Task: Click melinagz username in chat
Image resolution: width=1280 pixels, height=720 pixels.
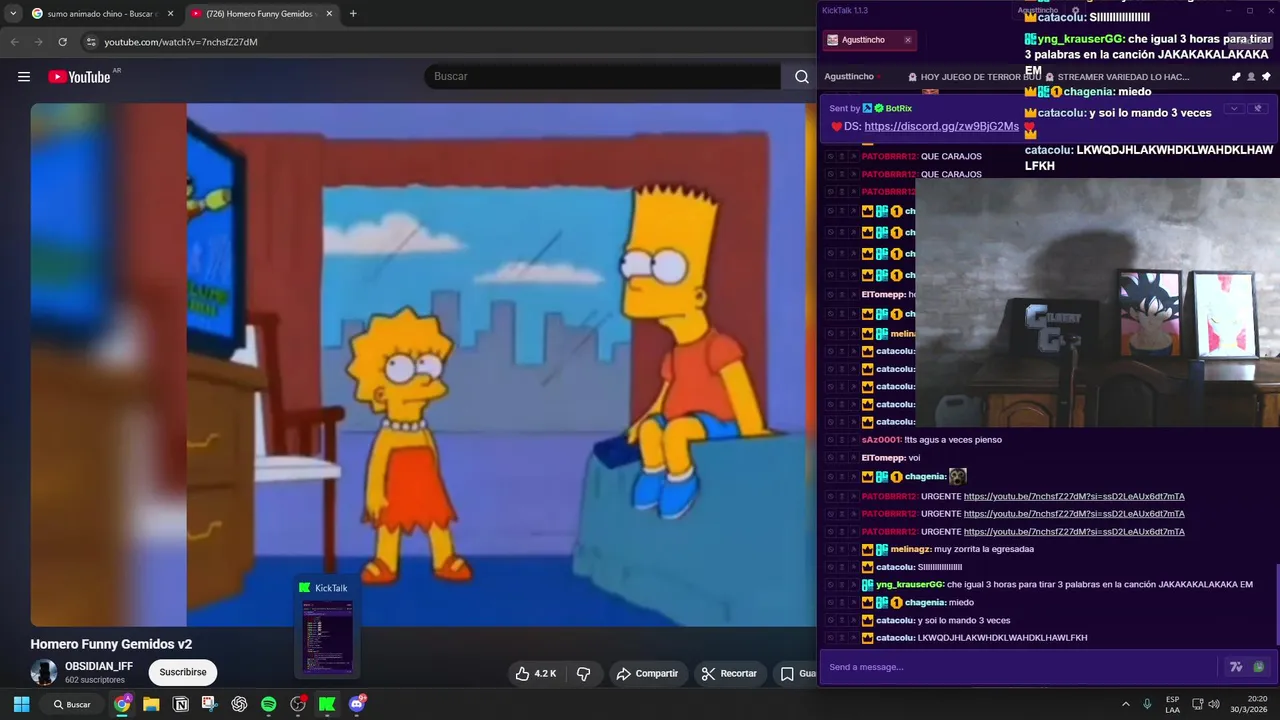Action: tap(910, 550)
